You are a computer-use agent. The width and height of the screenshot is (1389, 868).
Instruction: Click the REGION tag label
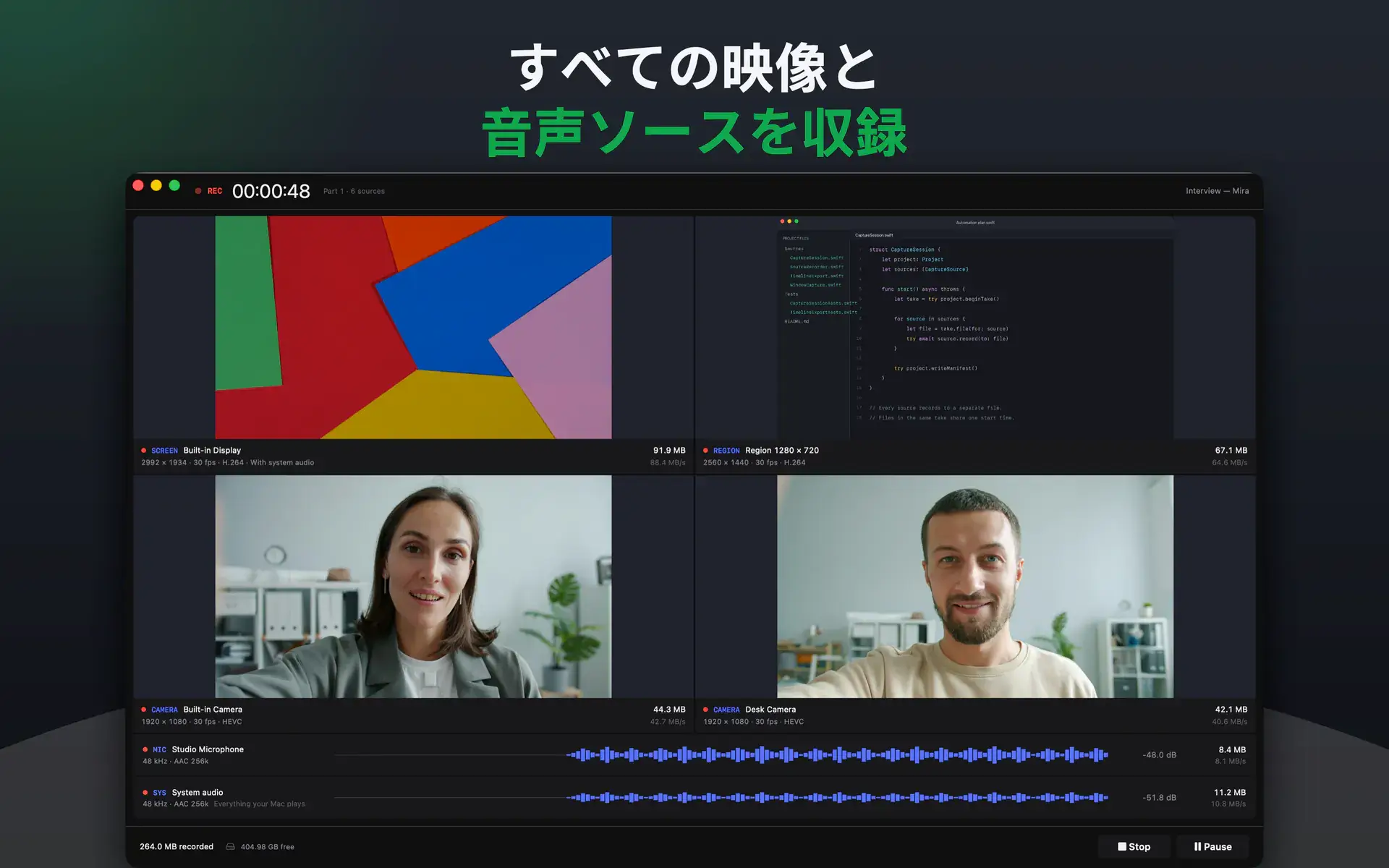click(x=726, y=451)
